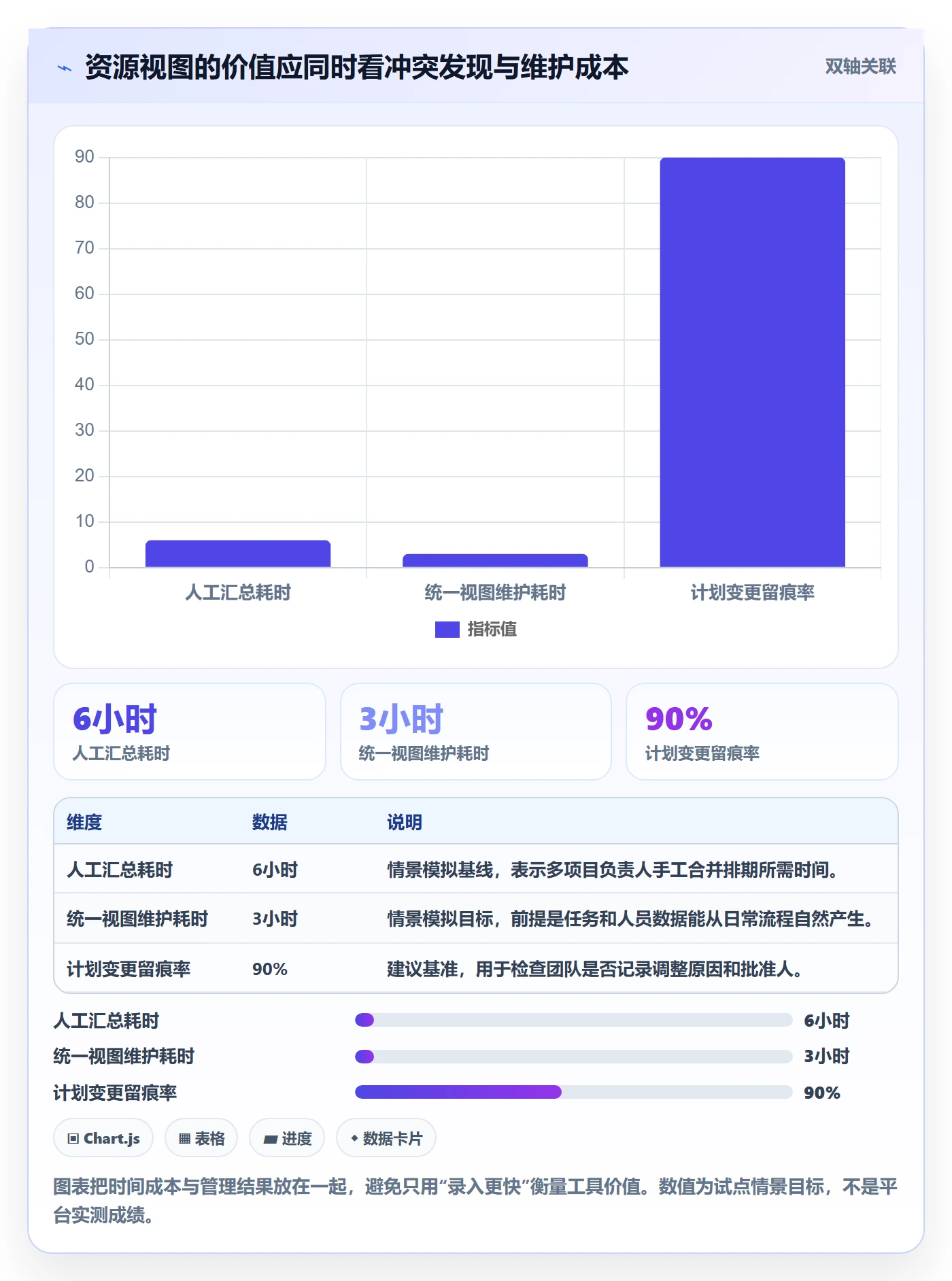Click the square icon in Chart.js chip
Screen dimensions: 952x1281
73,1139
